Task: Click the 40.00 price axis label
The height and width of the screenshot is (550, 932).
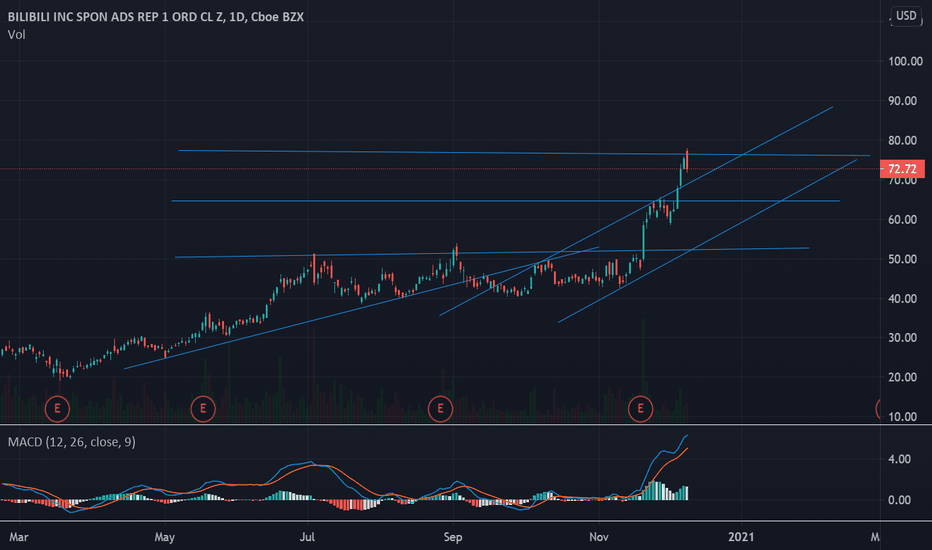Action: [902, 299]
